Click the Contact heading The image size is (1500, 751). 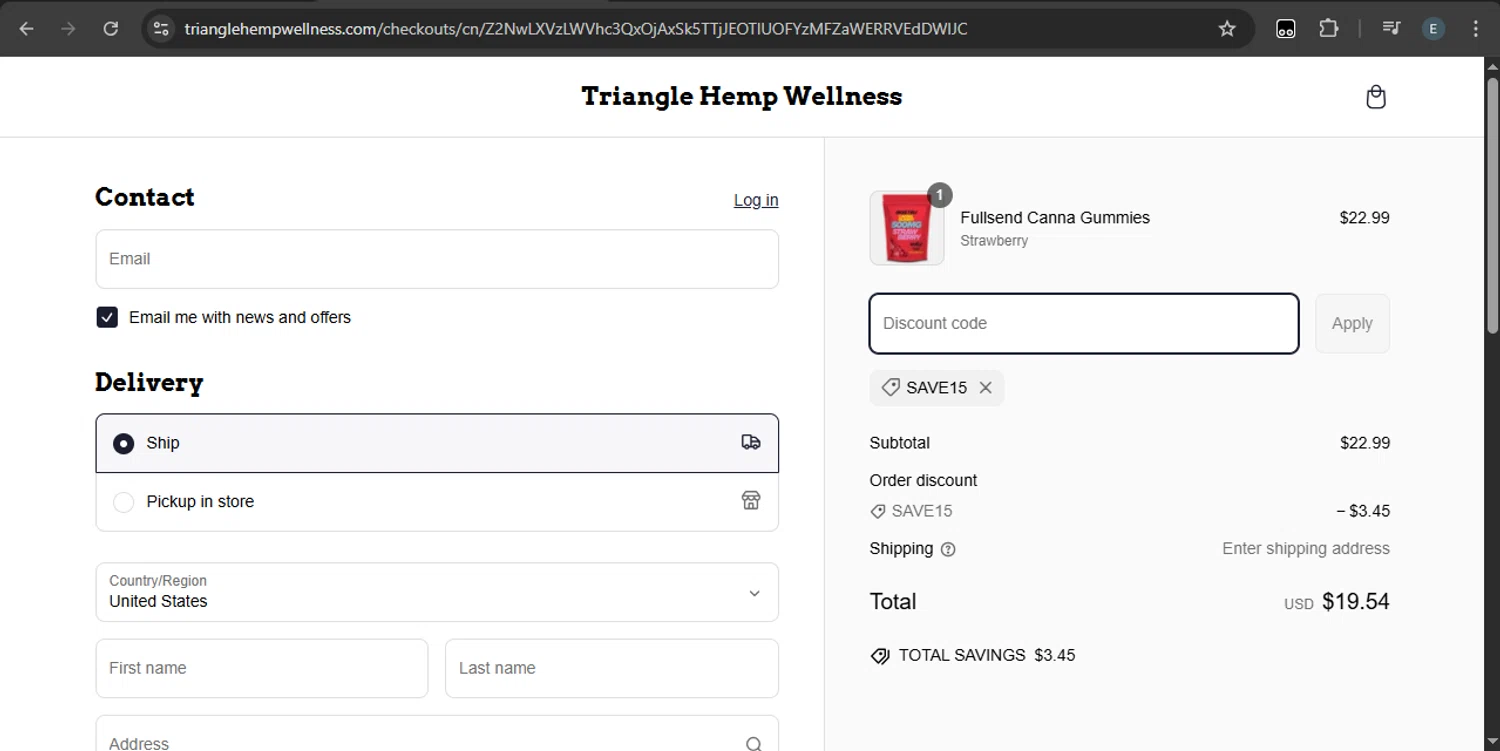coord(145,197)
